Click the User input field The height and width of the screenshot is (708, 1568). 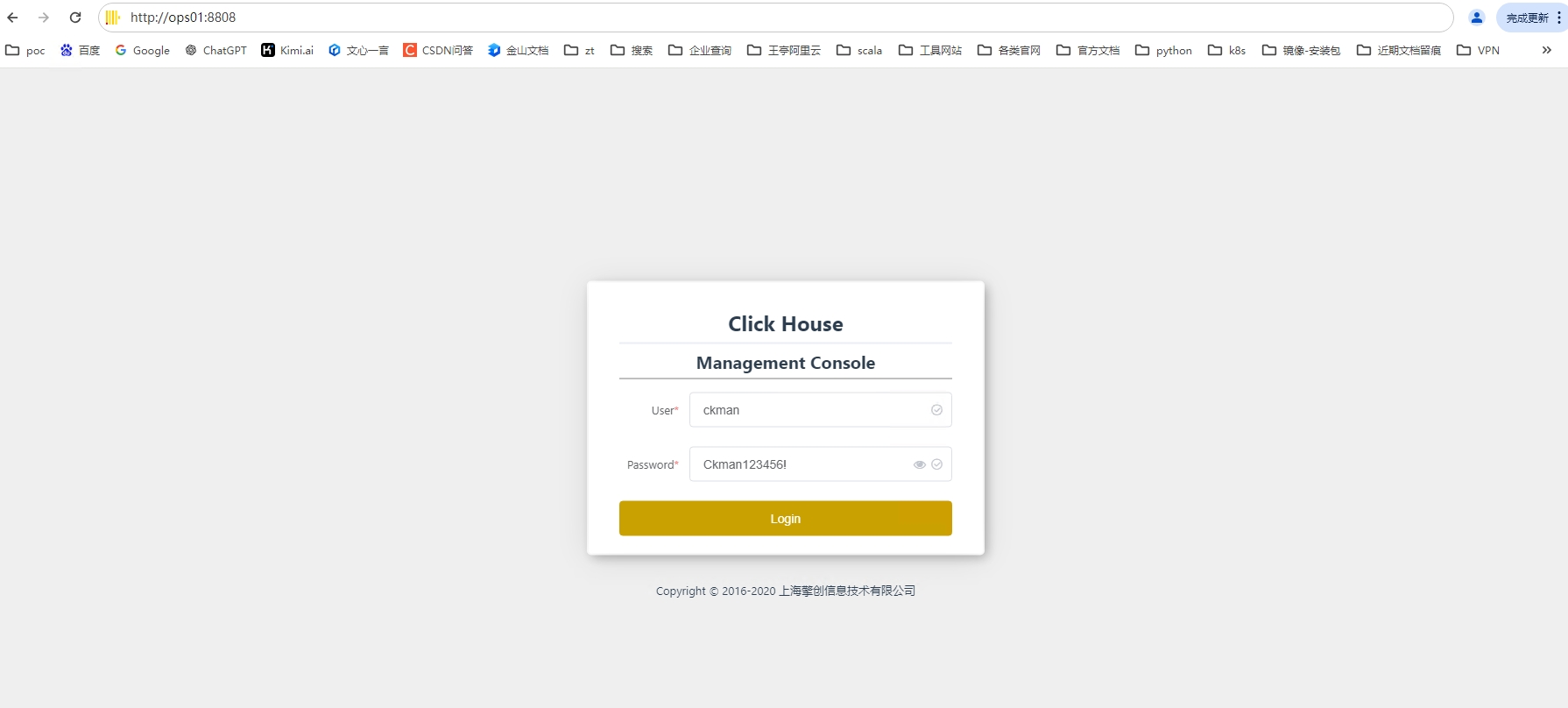click(x=820, y=410)
